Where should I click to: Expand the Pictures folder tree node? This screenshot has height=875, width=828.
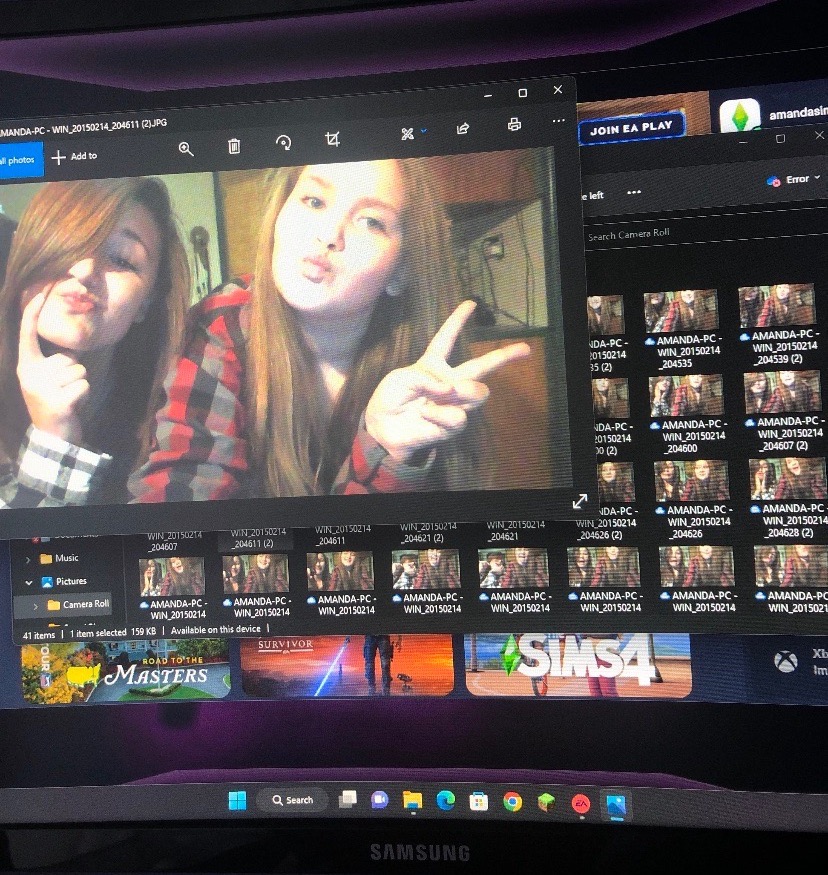(x=28, y=582)
